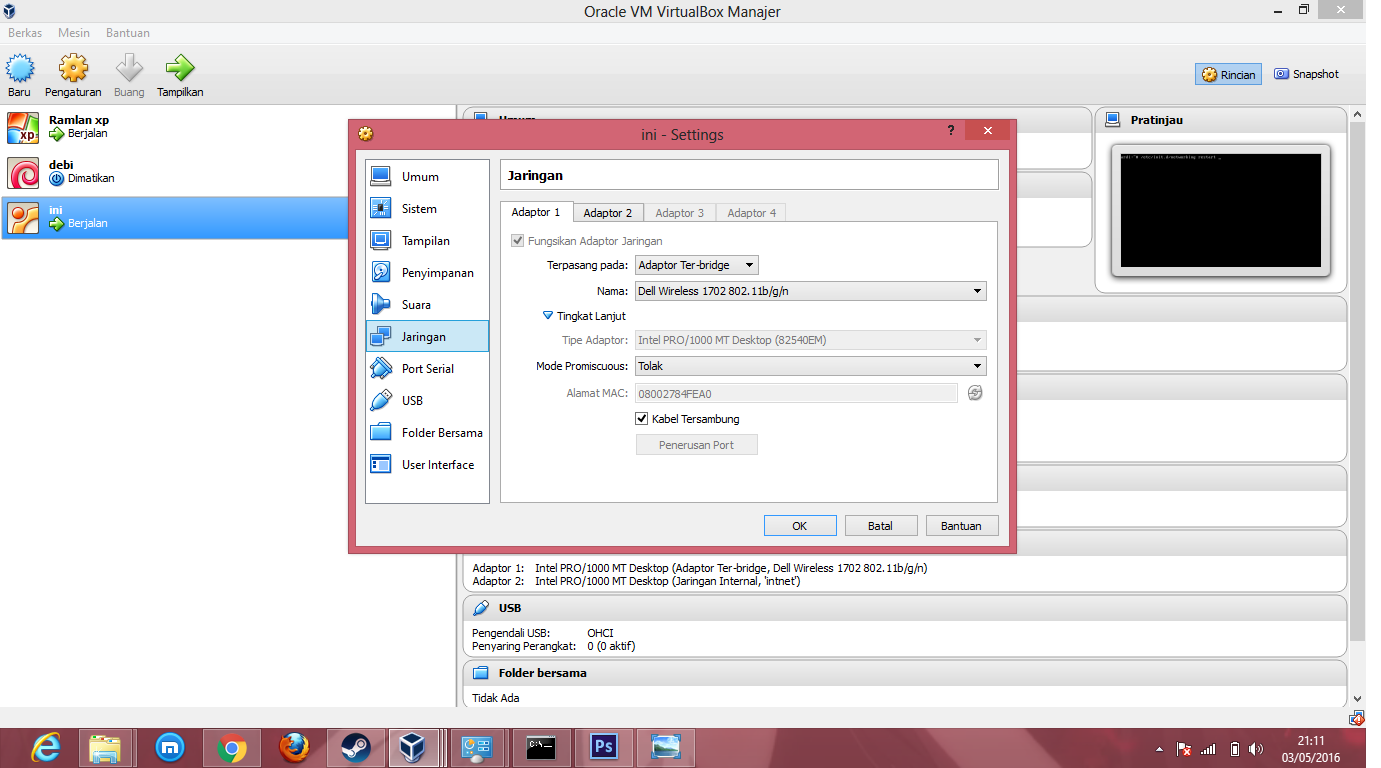Open the Penyimpanan settings category

(427, 272)
